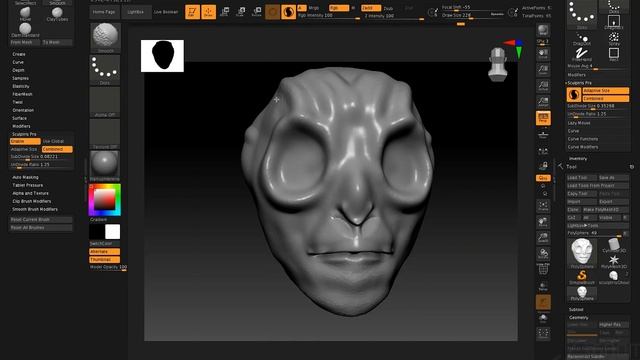Click Make PolyMesh3D button
The image size is (640, 360).
point(605,209)
